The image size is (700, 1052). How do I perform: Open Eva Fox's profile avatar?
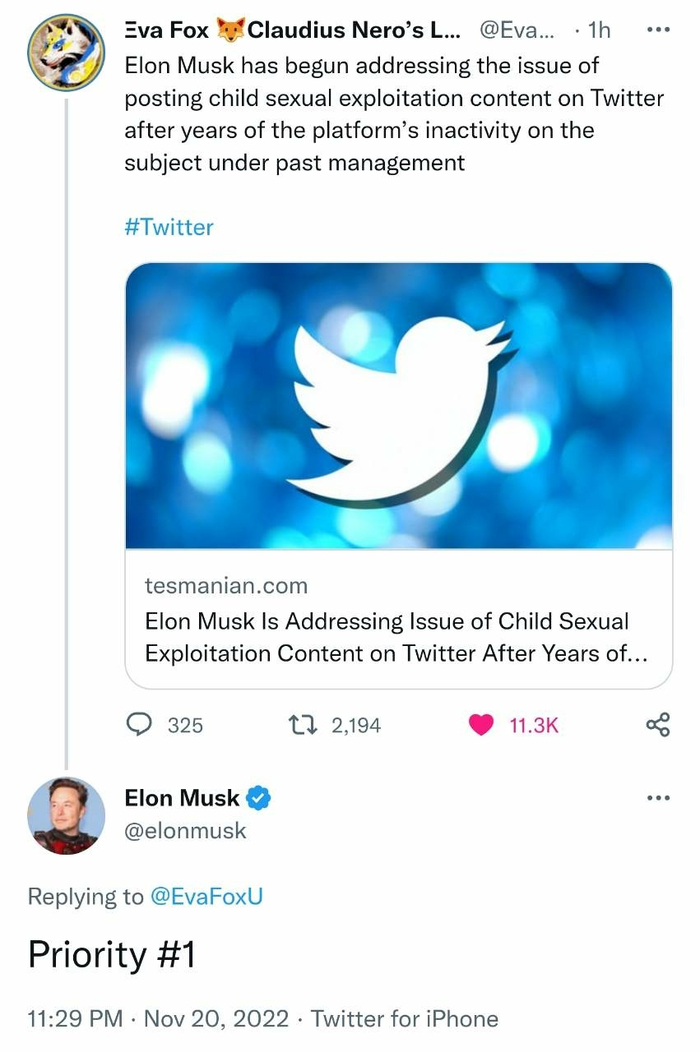(65, 53)
